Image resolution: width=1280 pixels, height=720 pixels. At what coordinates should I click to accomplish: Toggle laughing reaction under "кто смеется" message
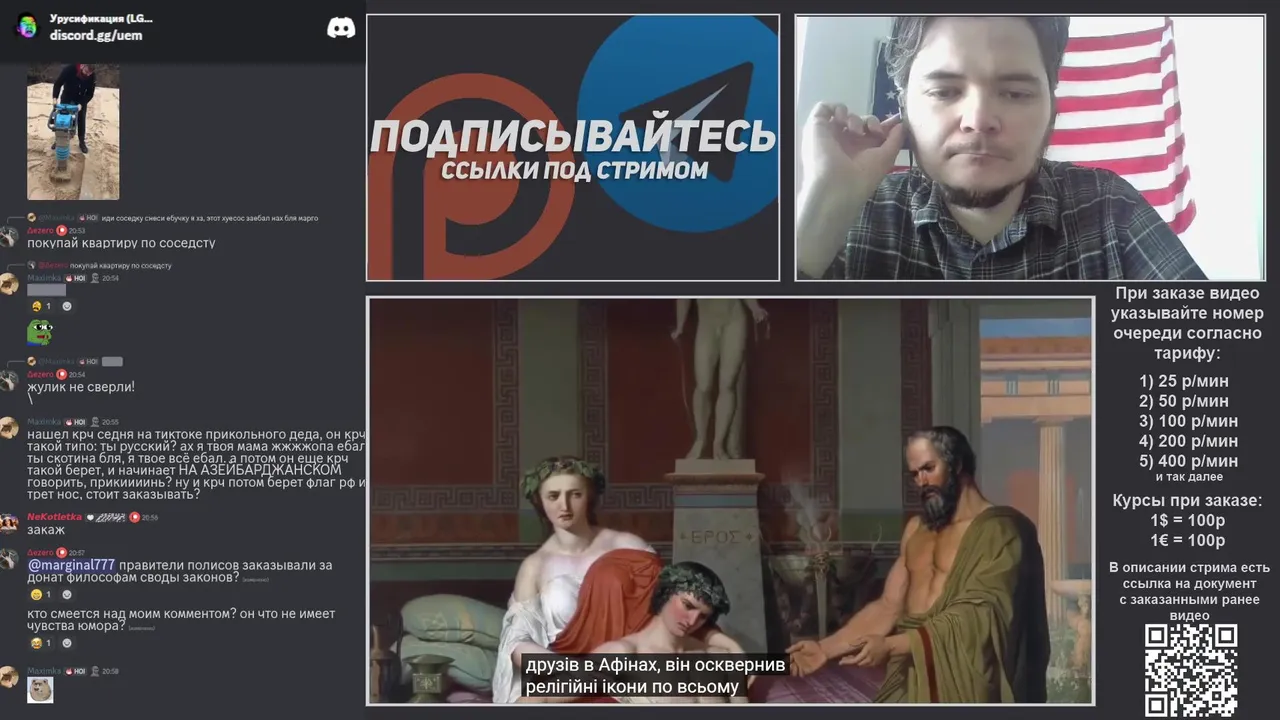tap(42, 643)
